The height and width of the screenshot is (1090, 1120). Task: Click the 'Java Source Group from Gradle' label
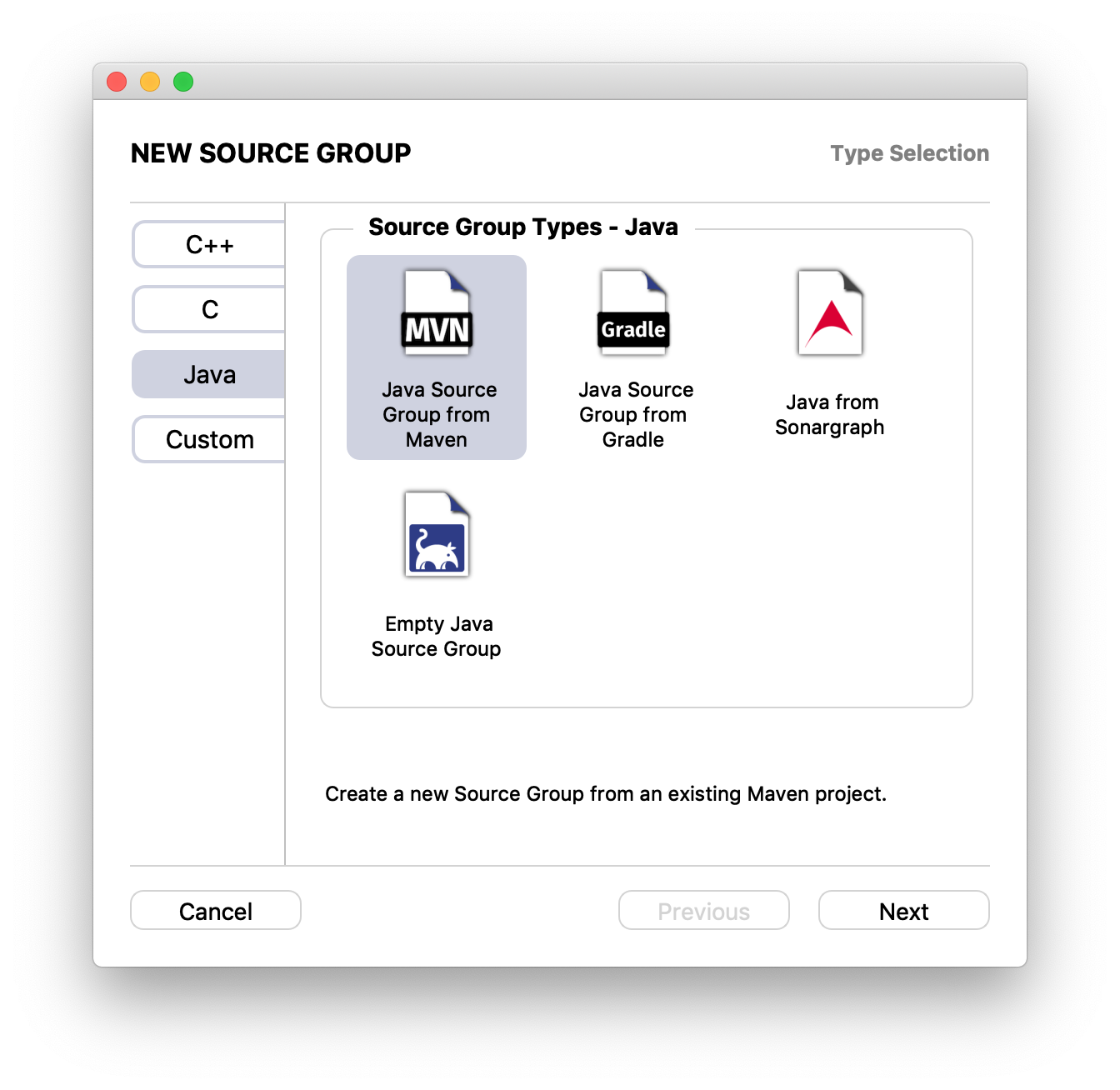point(634,415)
